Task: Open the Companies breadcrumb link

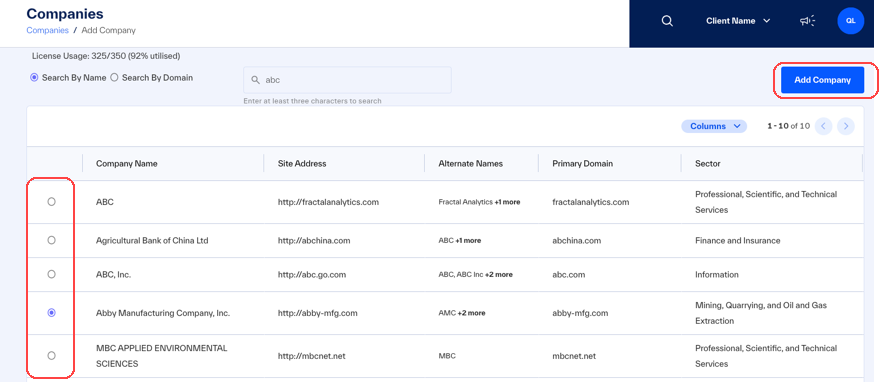Action: (x=47, y=30)
